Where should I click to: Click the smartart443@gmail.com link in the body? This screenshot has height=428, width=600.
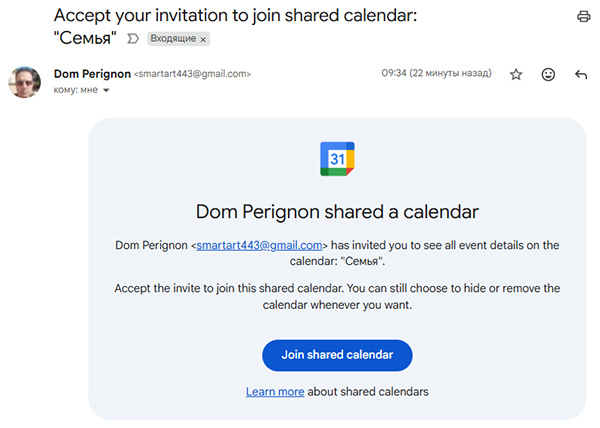point(259,245)
